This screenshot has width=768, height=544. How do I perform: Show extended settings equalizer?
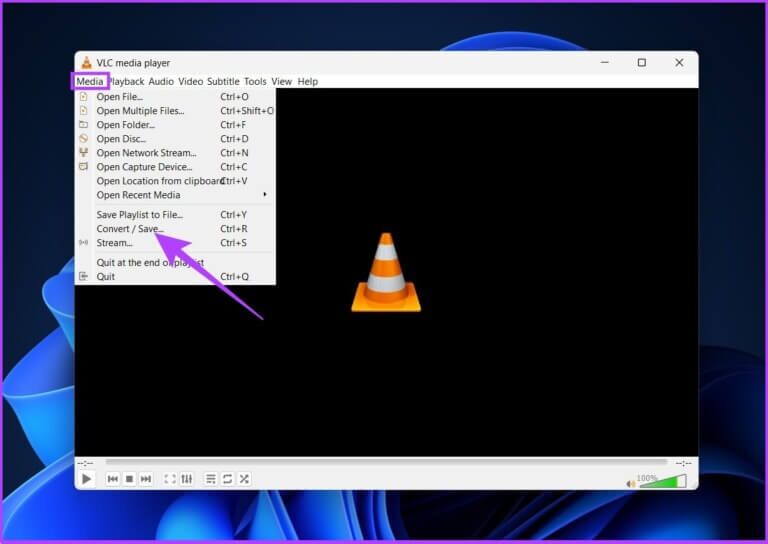click(x=187, y=479)
